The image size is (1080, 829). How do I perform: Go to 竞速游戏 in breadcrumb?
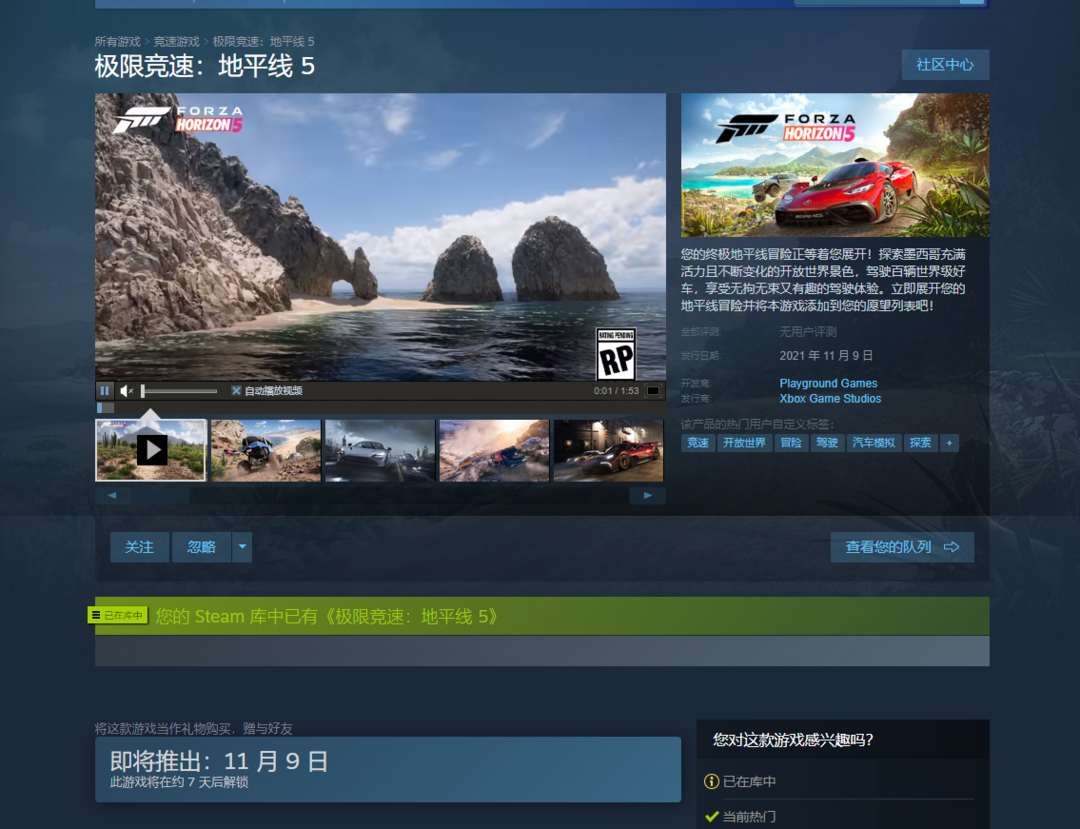[x=176, y=41]
